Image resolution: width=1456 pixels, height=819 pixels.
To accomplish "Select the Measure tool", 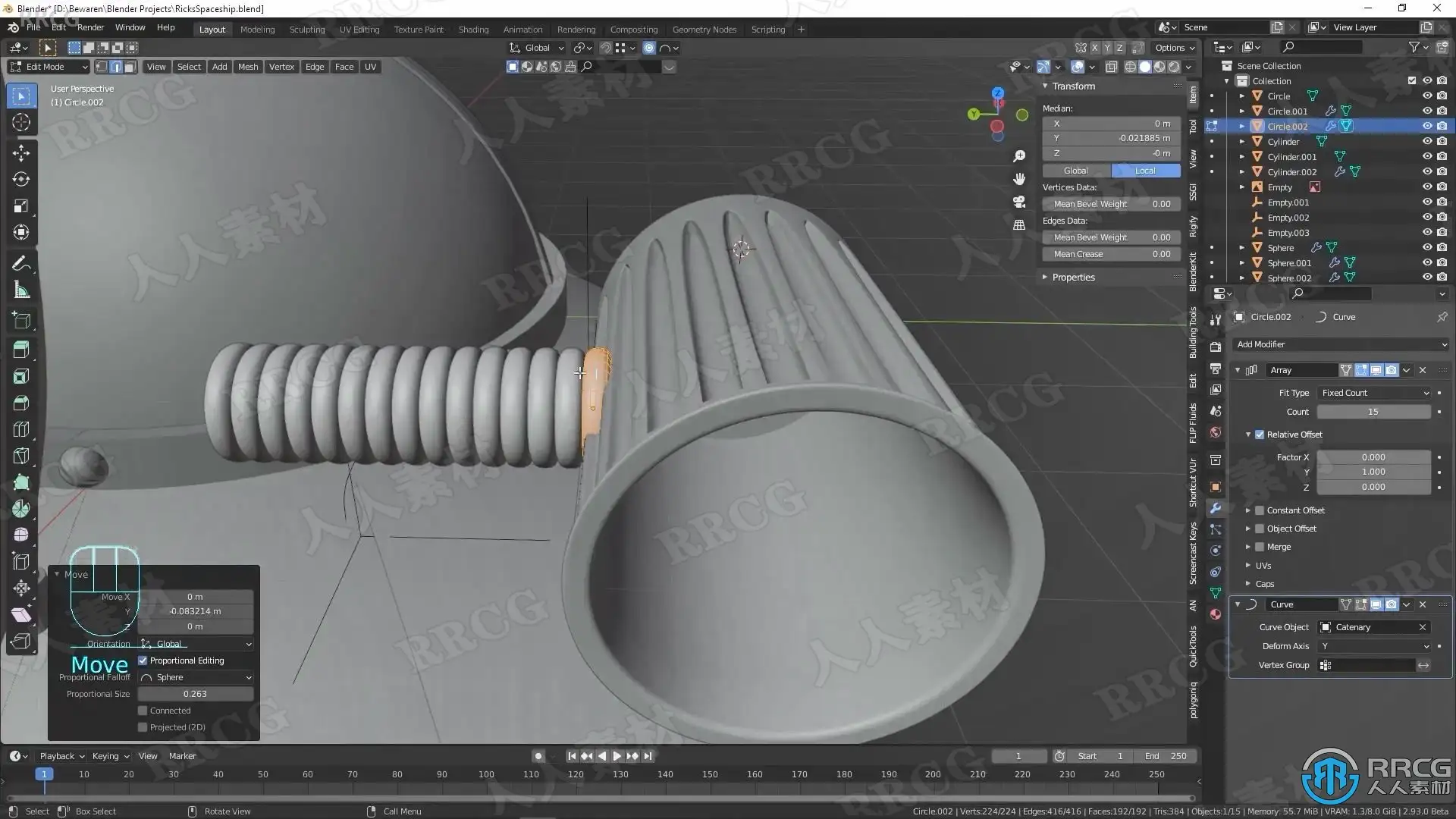I will point(21,290).
